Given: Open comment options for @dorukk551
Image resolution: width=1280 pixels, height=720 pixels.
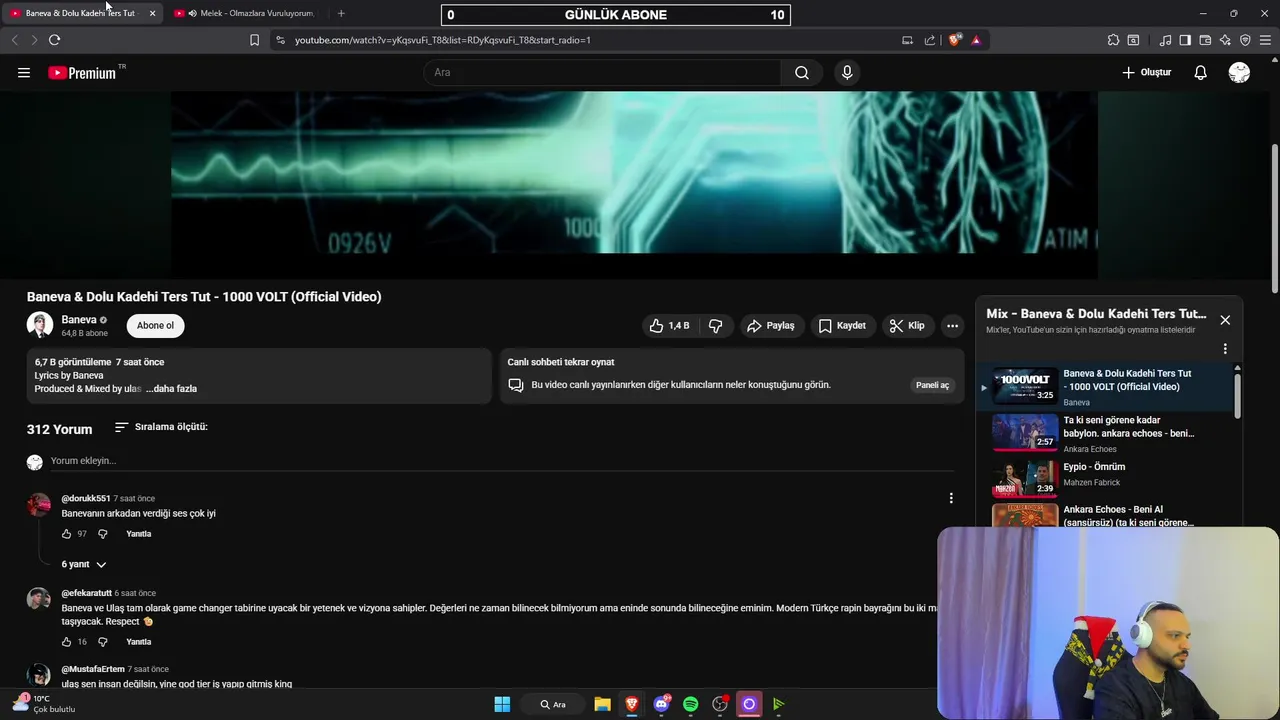Looking at the screenshot, I should point(951,498).
